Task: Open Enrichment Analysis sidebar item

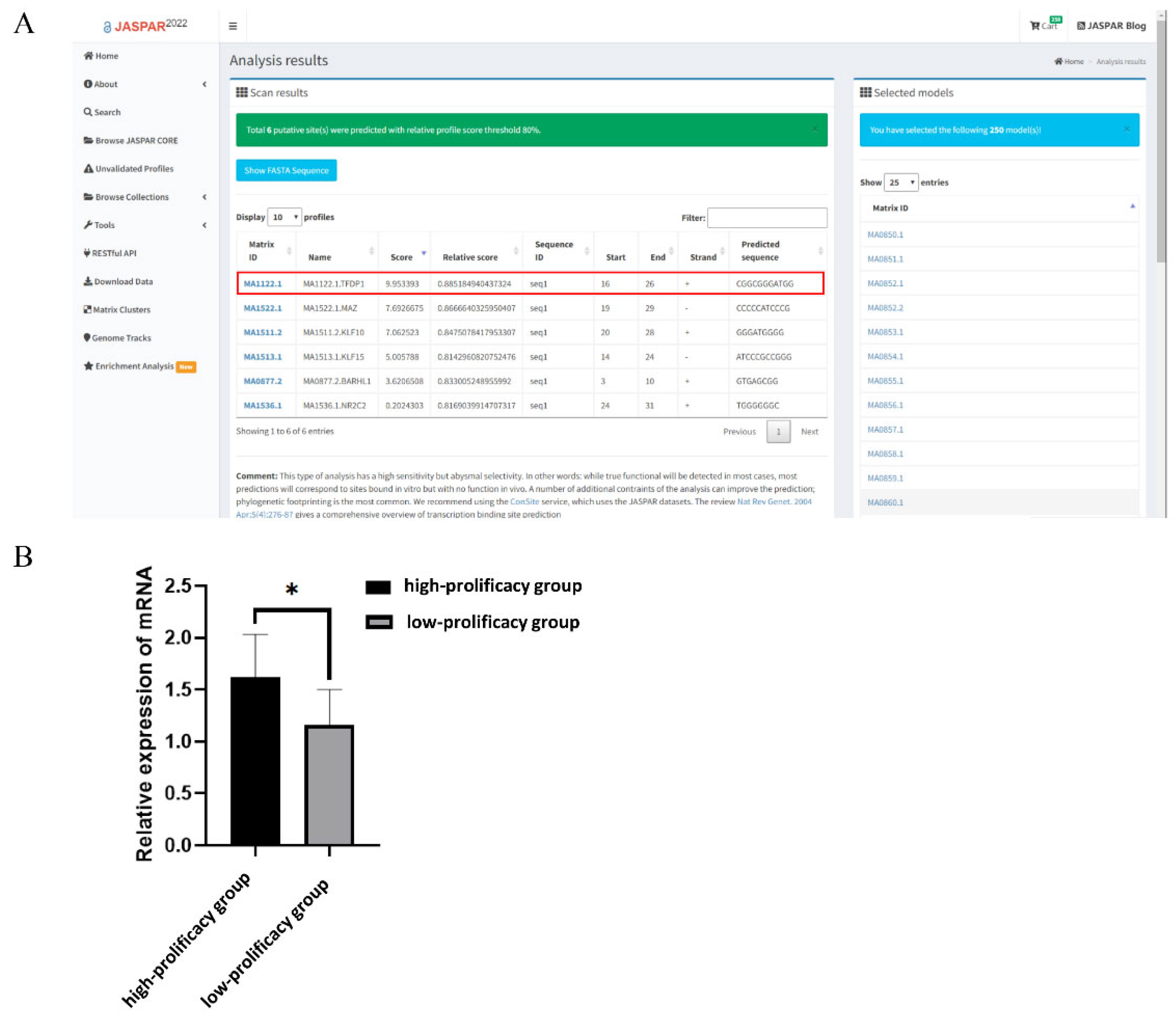Action: coord(134,366)
